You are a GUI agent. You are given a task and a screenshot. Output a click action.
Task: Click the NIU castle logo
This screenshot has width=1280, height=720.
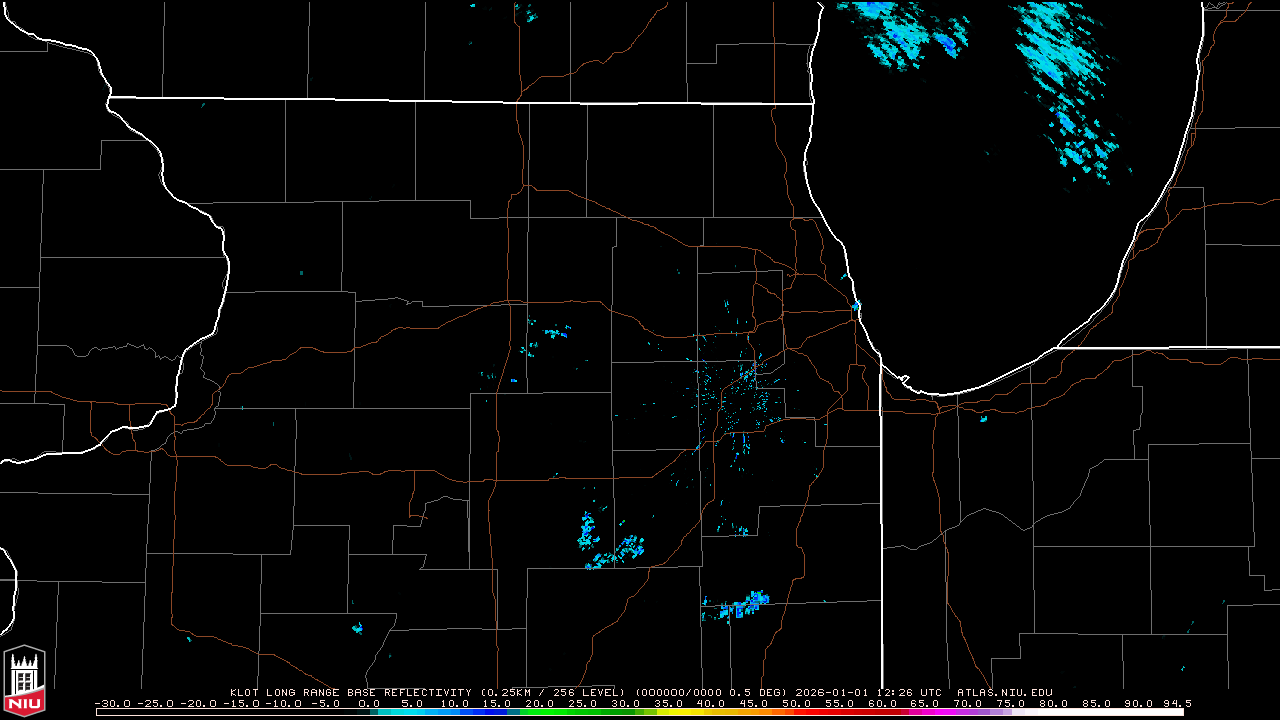tap(24, 680)
